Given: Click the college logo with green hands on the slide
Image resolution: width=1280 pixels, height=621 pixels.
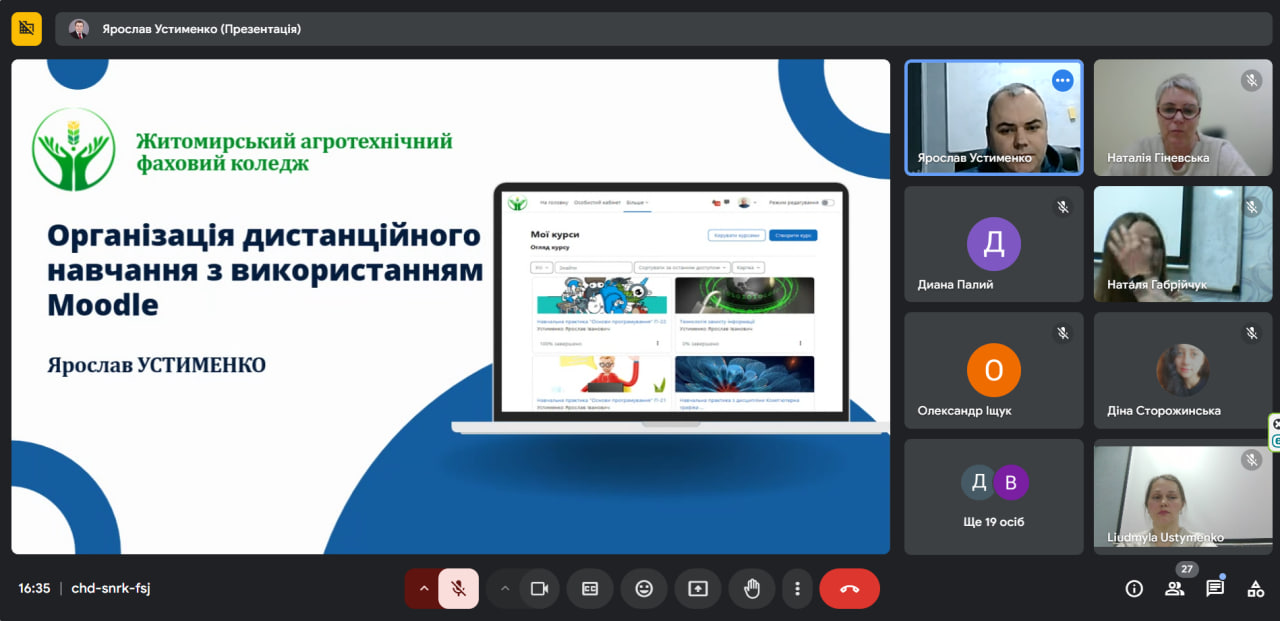Looking at the screenshot, I should (x=73, y=150).
